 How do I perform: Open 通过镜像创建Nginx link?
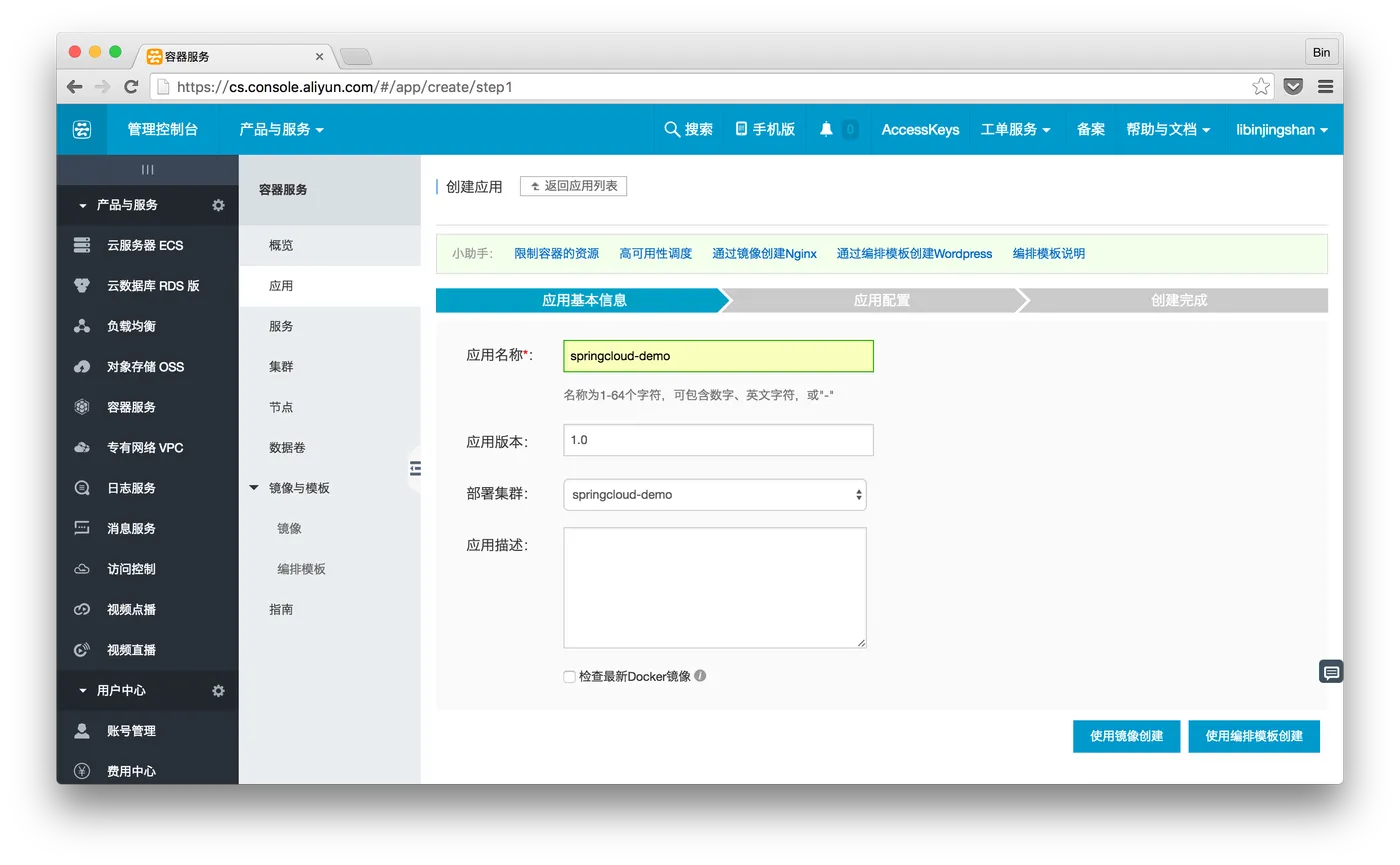click(764, 254)
